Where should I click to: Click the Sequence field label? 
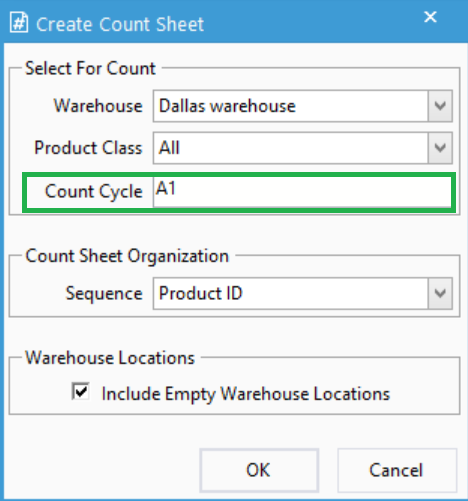pyautogui.click(x=104, y=294)
